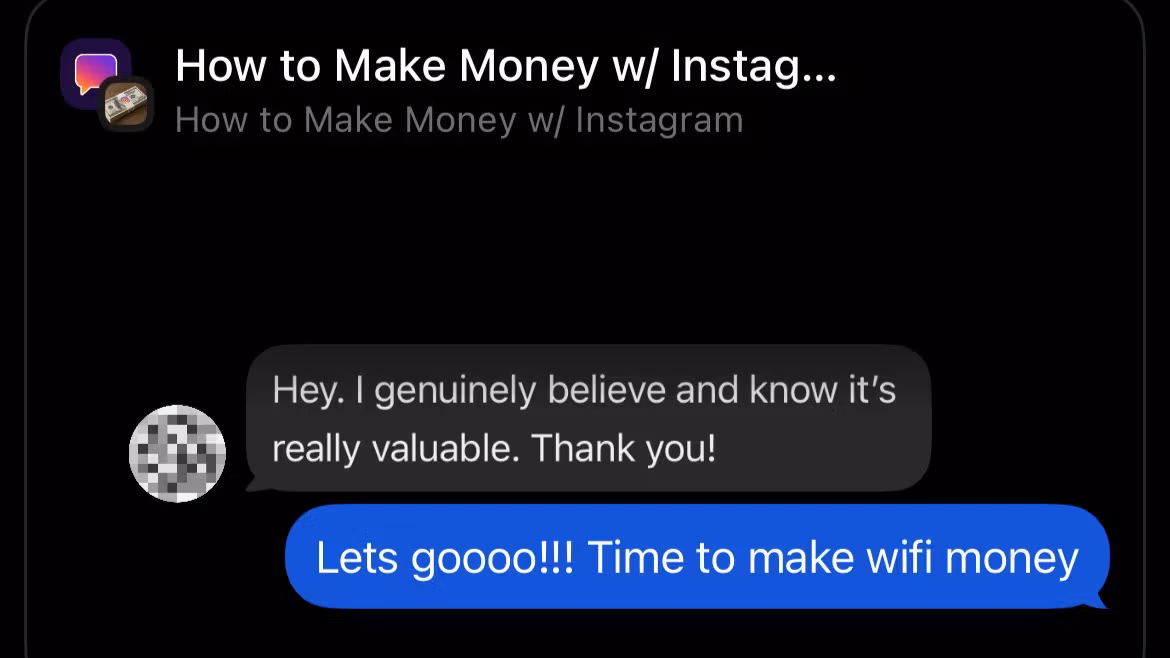This screenshot has height=658, width=1170.
Task: Open the purple chat bubble app icon
Action: (x=94, y=71)
